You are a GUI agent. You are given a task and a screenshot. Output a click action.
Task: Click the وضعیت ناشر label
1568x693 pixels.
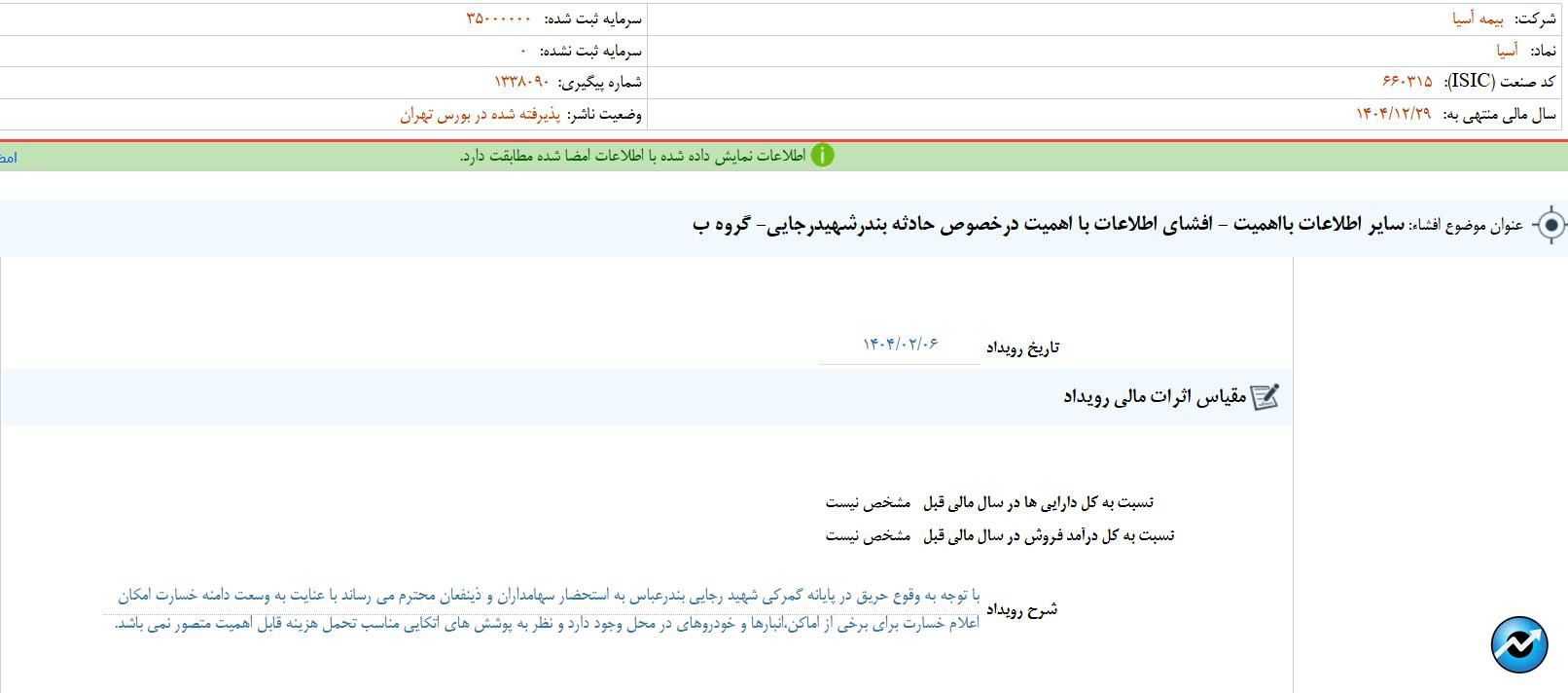[x=605, y=115]
